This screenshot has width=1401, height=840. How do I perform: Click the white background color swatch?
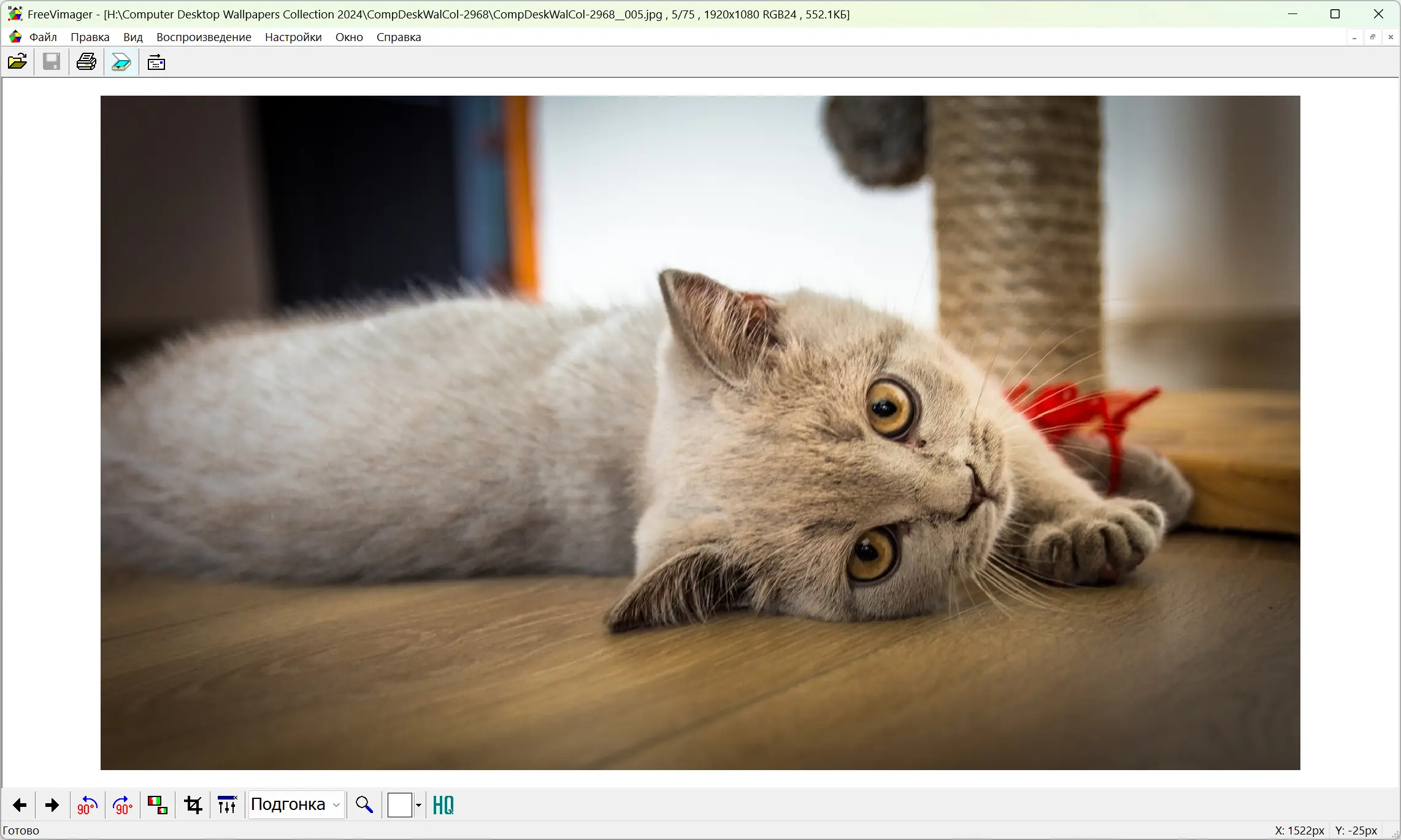[x=400, y=805]
